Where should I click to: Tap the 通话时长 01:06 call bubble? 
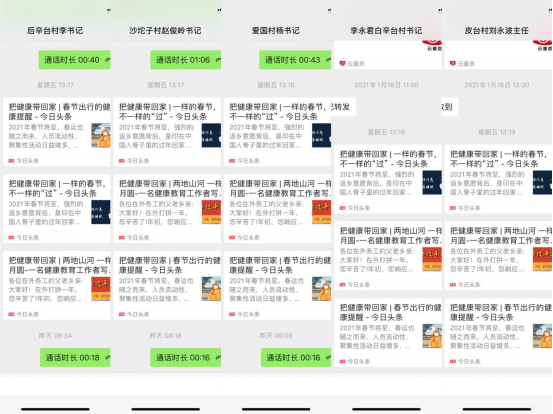(x=186, y=60)
